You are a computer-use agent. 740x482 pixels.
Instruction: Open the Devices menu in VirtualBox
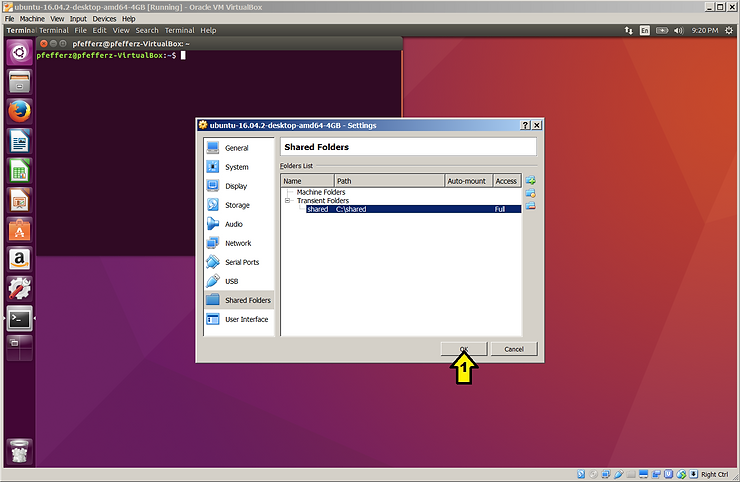pos(105,19)
